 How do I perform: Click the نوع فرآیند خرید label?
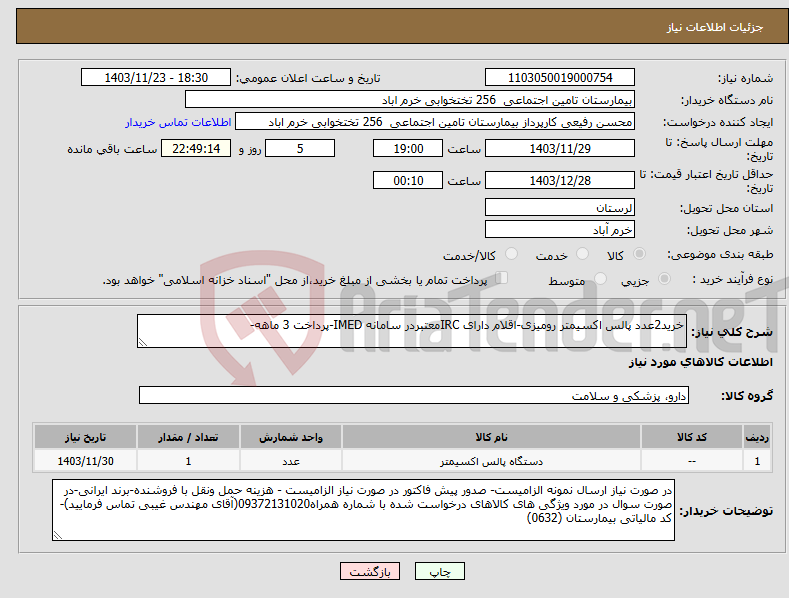coord(733,279)
